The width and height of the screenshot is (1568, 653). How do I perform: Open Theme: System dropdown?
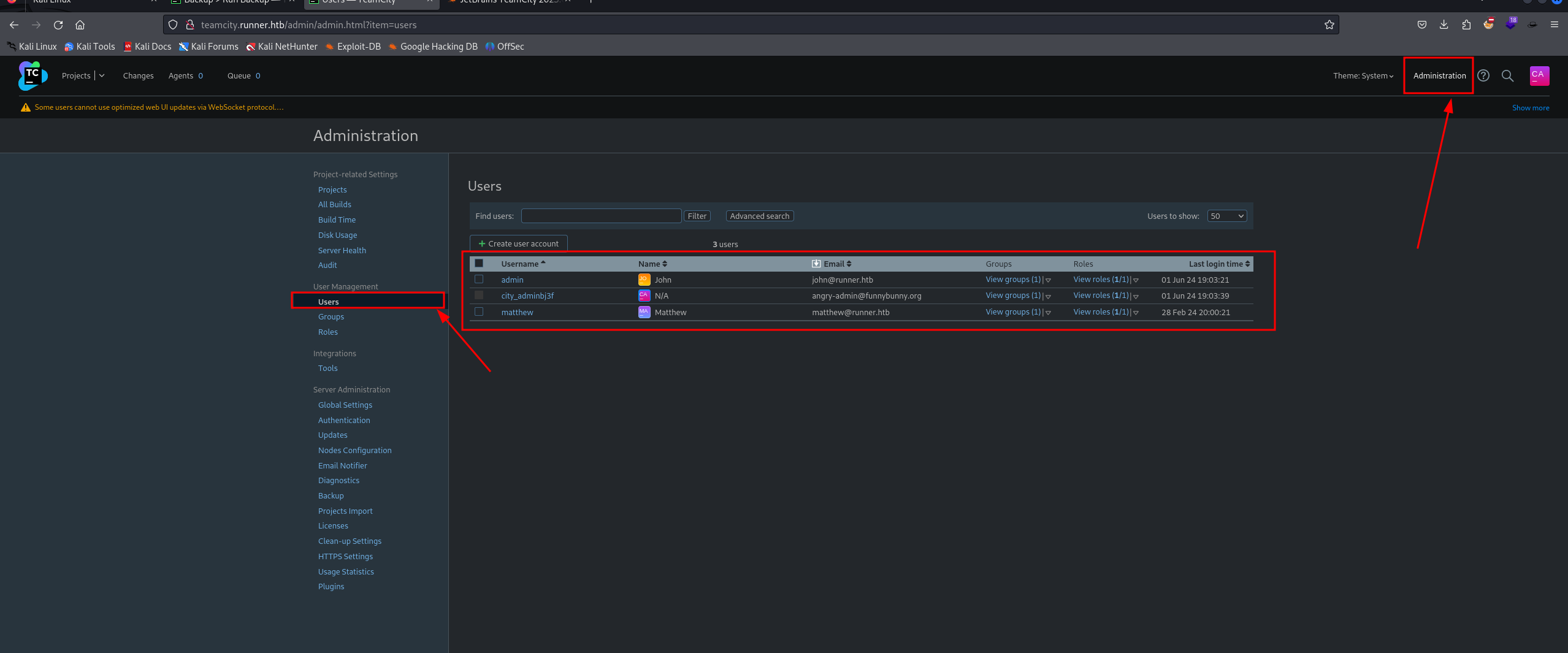coord(1363,76)
